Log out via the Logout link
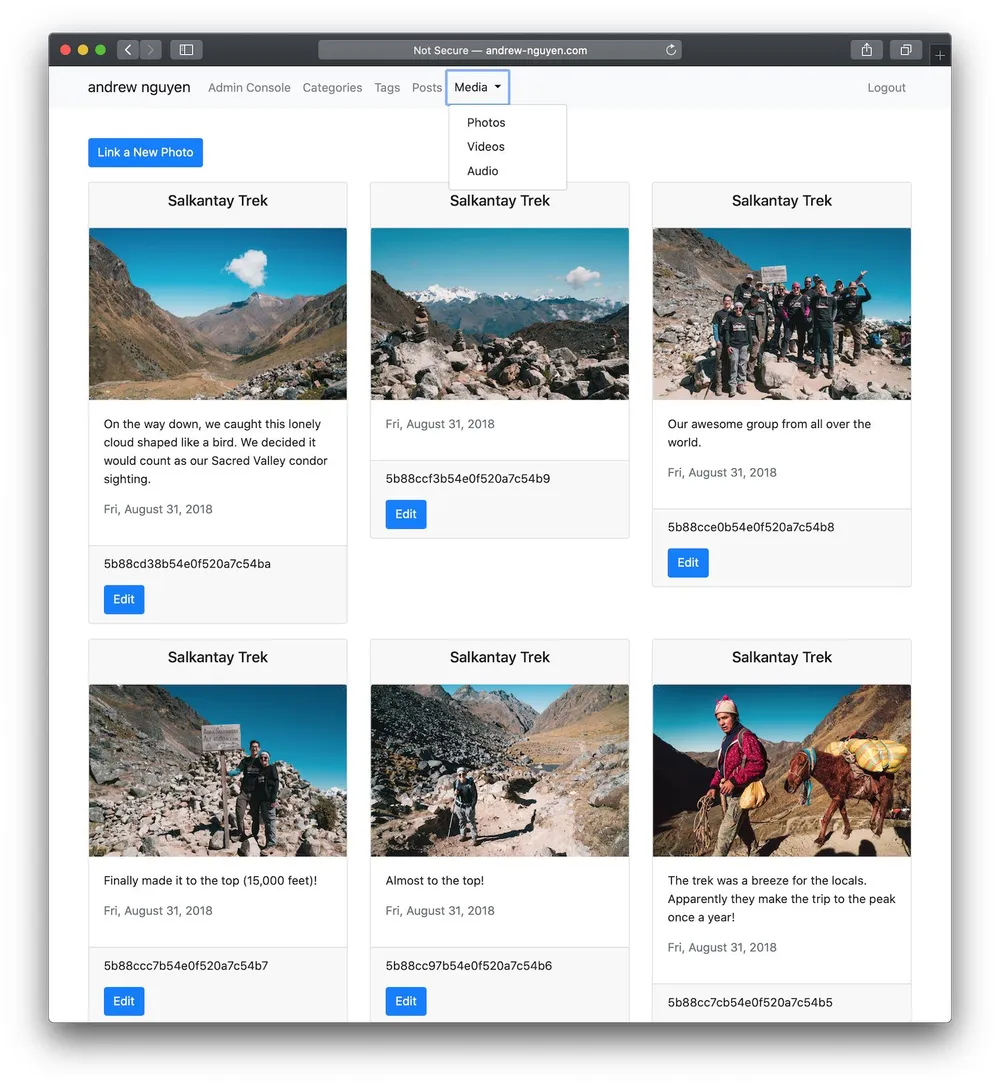Viewport: 1000px width, 1087px height. (886, 88)
